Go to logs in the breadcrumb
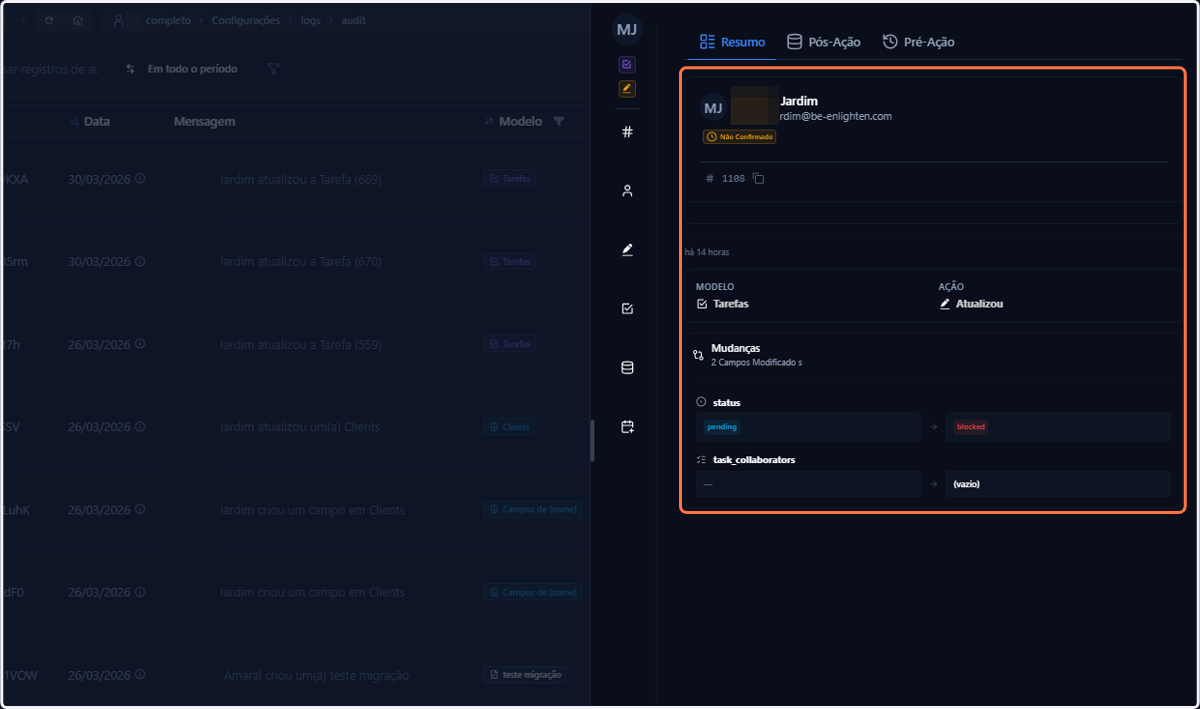This screenshot has width=1200, height=709. point(311,20)
